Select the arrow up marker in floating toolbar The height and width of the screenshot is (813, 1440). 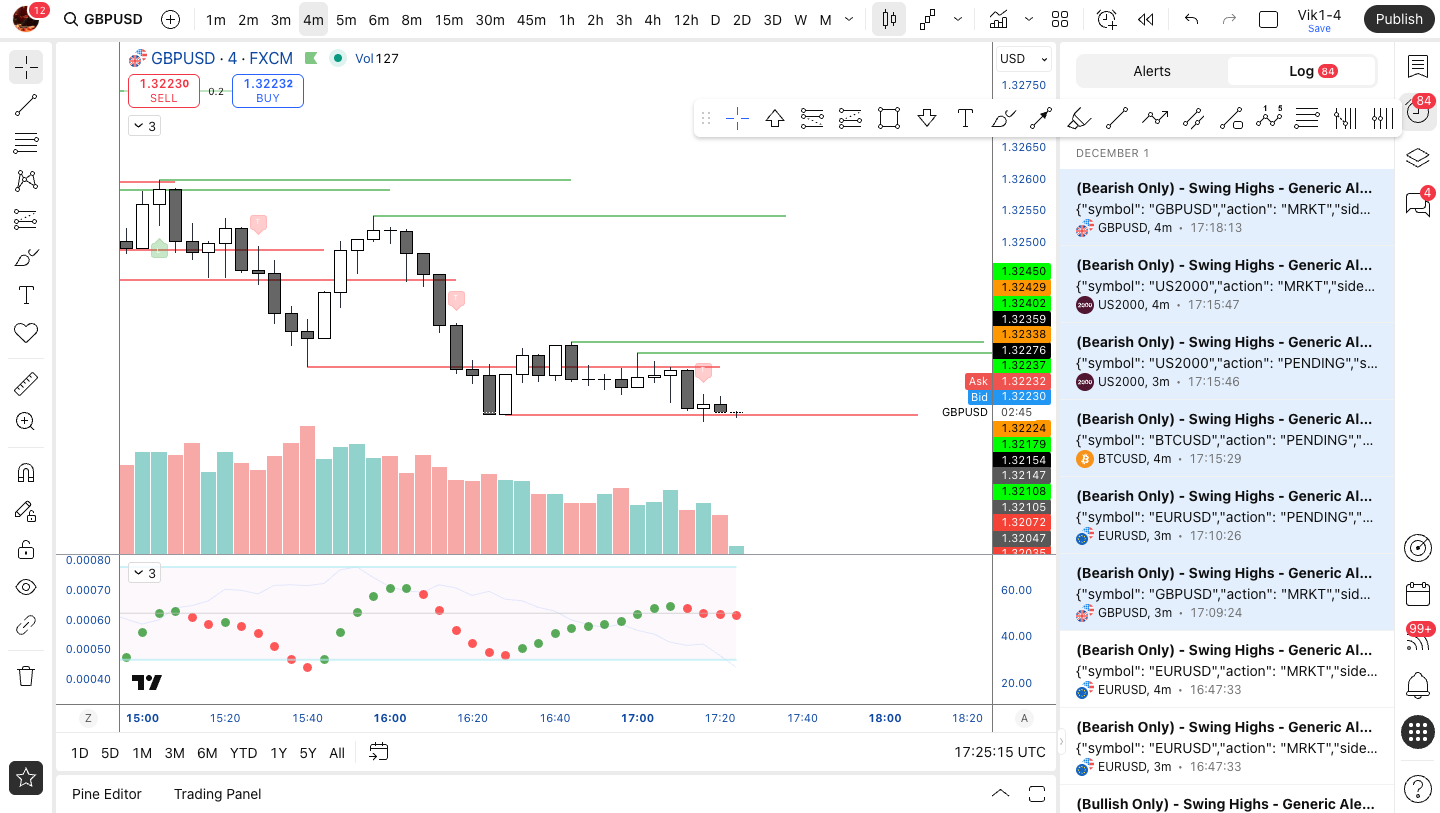775,119
